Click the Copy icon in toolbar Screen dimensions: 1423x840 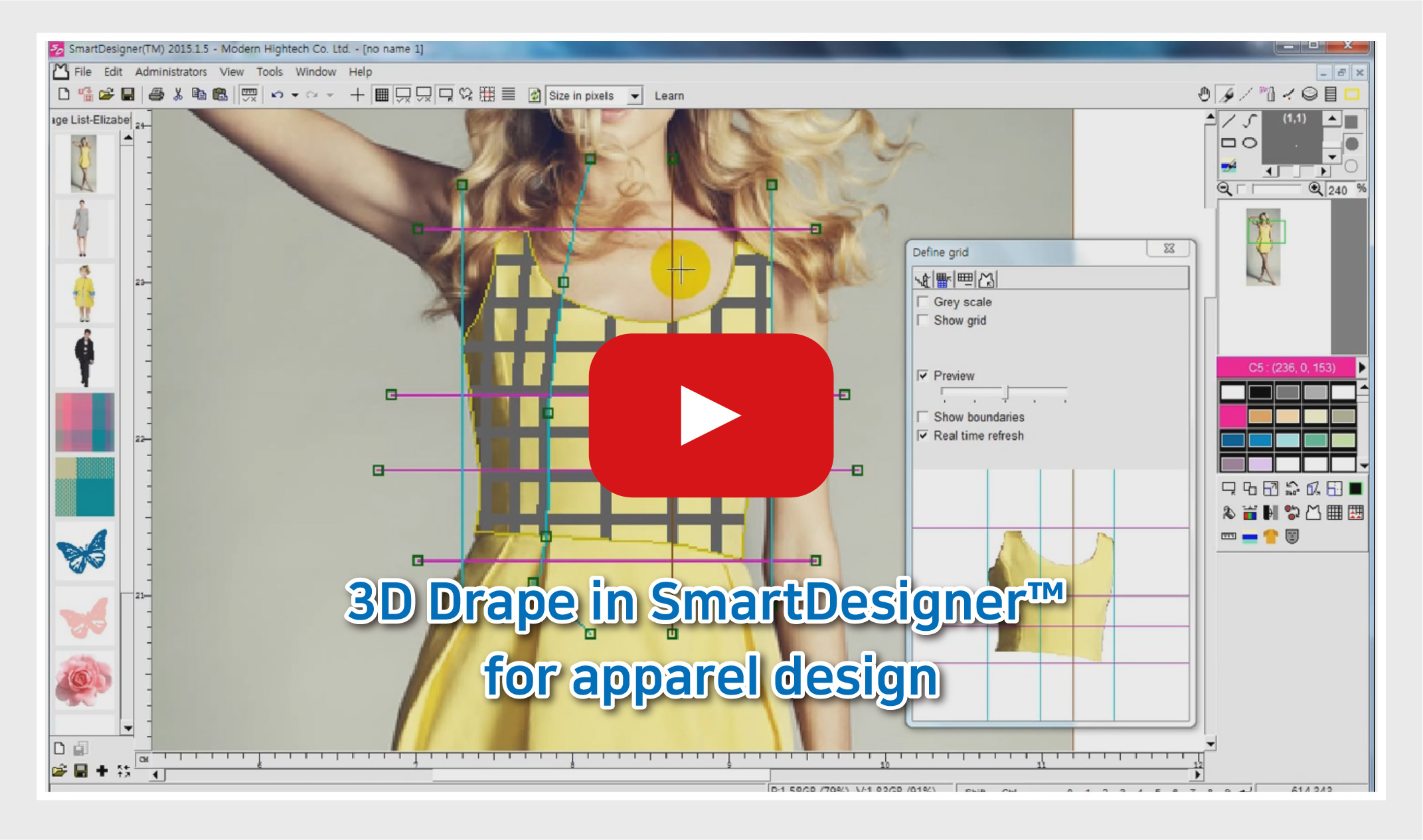[199, 94]
